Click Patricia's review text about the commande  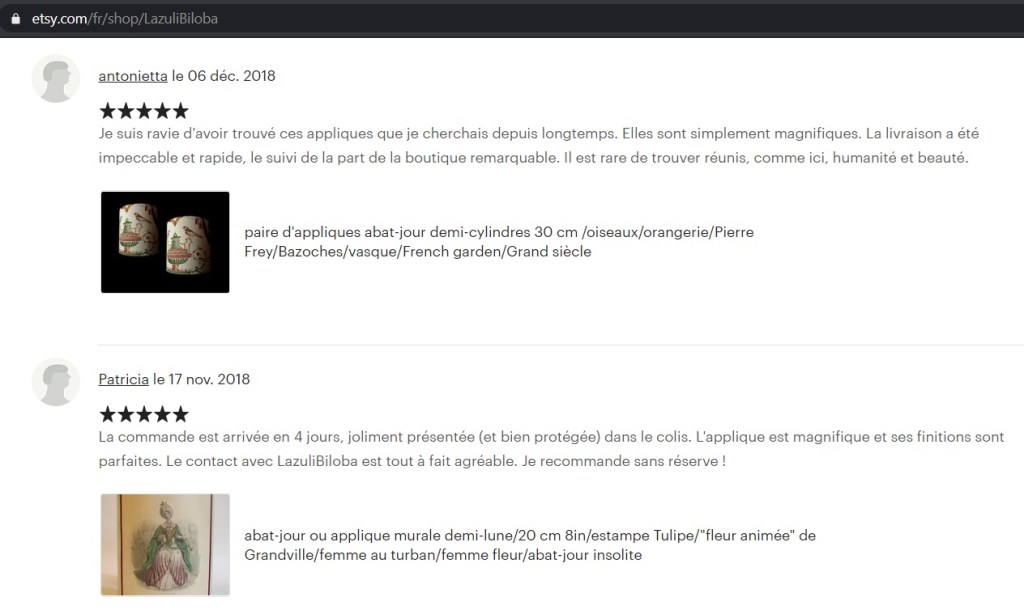[551, 449]
